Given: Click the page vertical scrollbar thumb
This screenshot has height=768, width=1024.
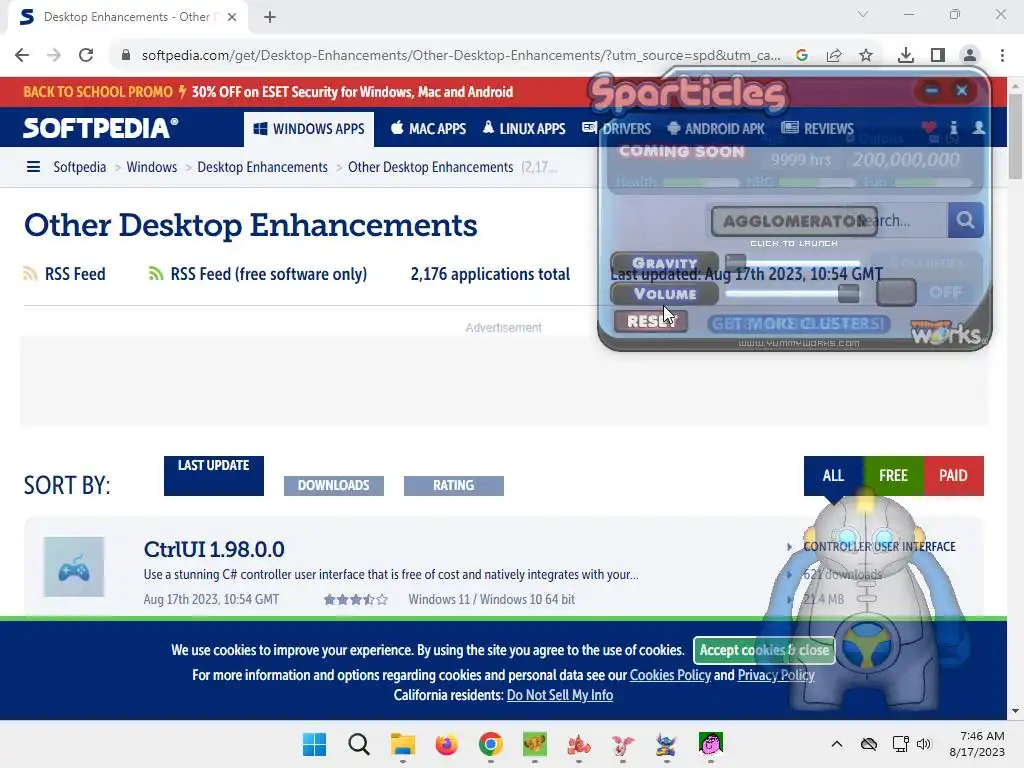Looking at the screenshot, I should coord(1015,136).
